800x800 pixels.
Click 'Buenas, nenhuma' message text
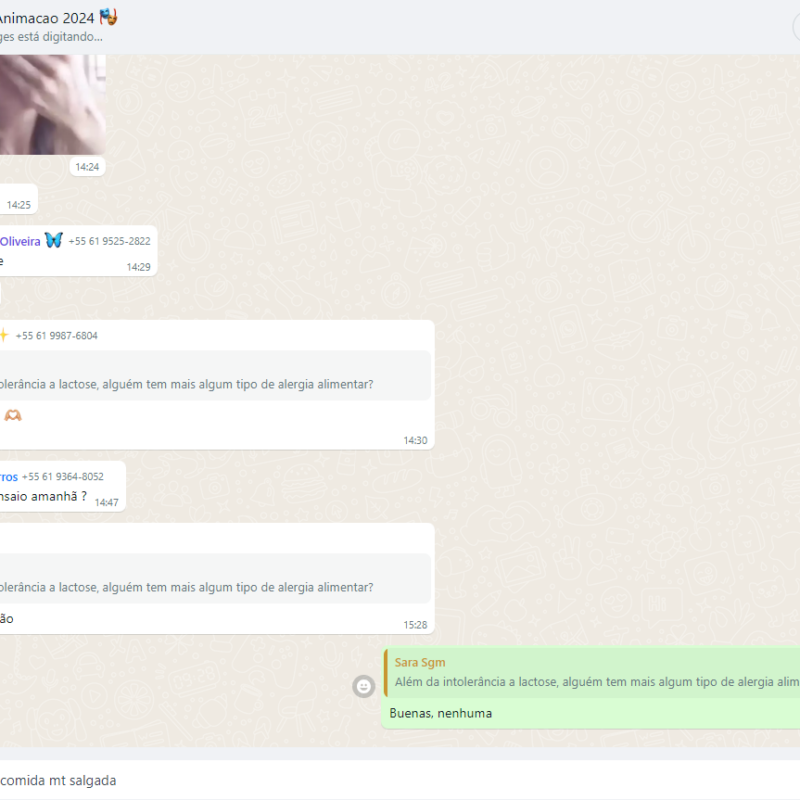(441, 713)
